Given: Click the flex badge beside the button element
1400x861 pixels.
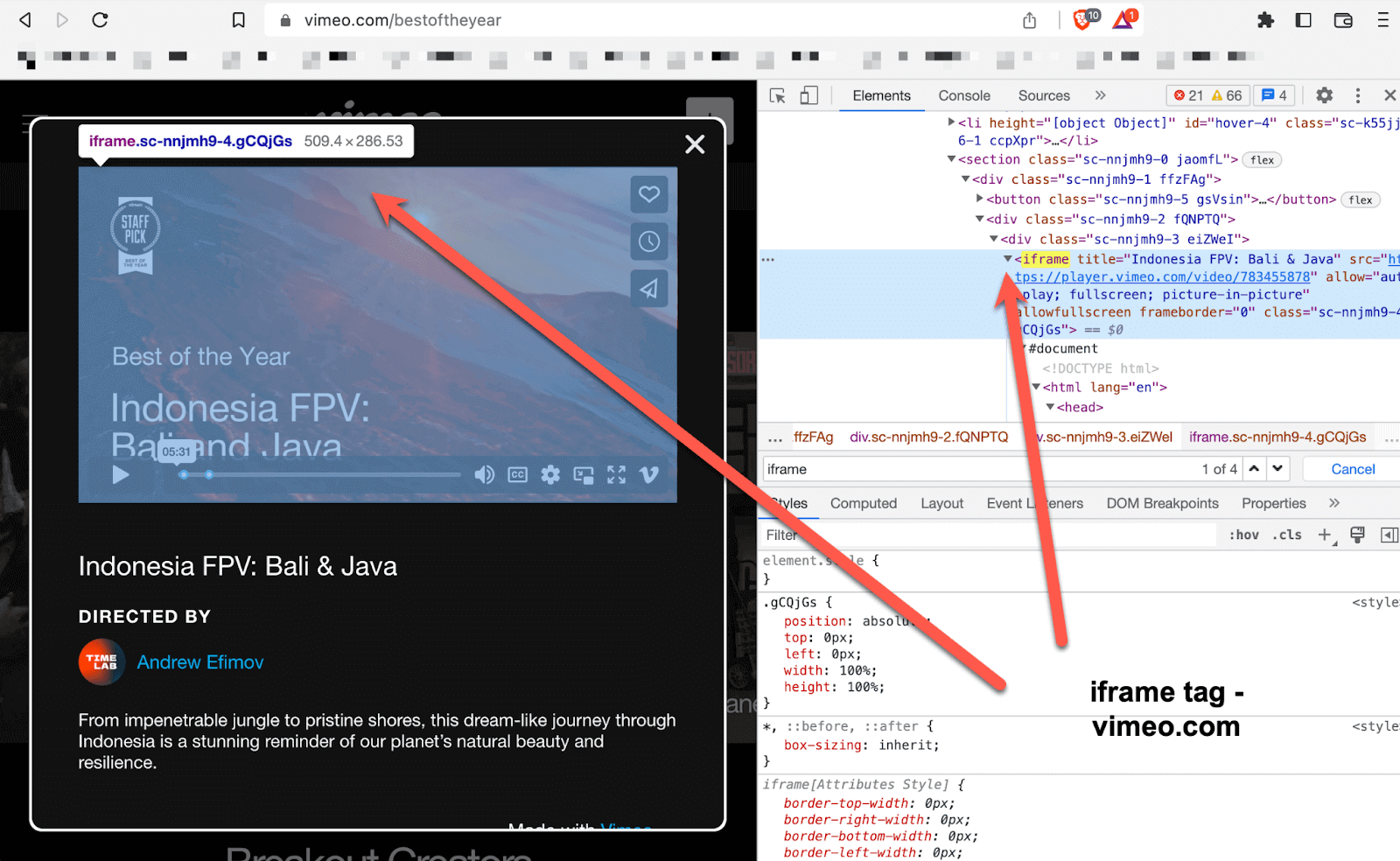Looking at the screenshot, I should point(1361,200).
